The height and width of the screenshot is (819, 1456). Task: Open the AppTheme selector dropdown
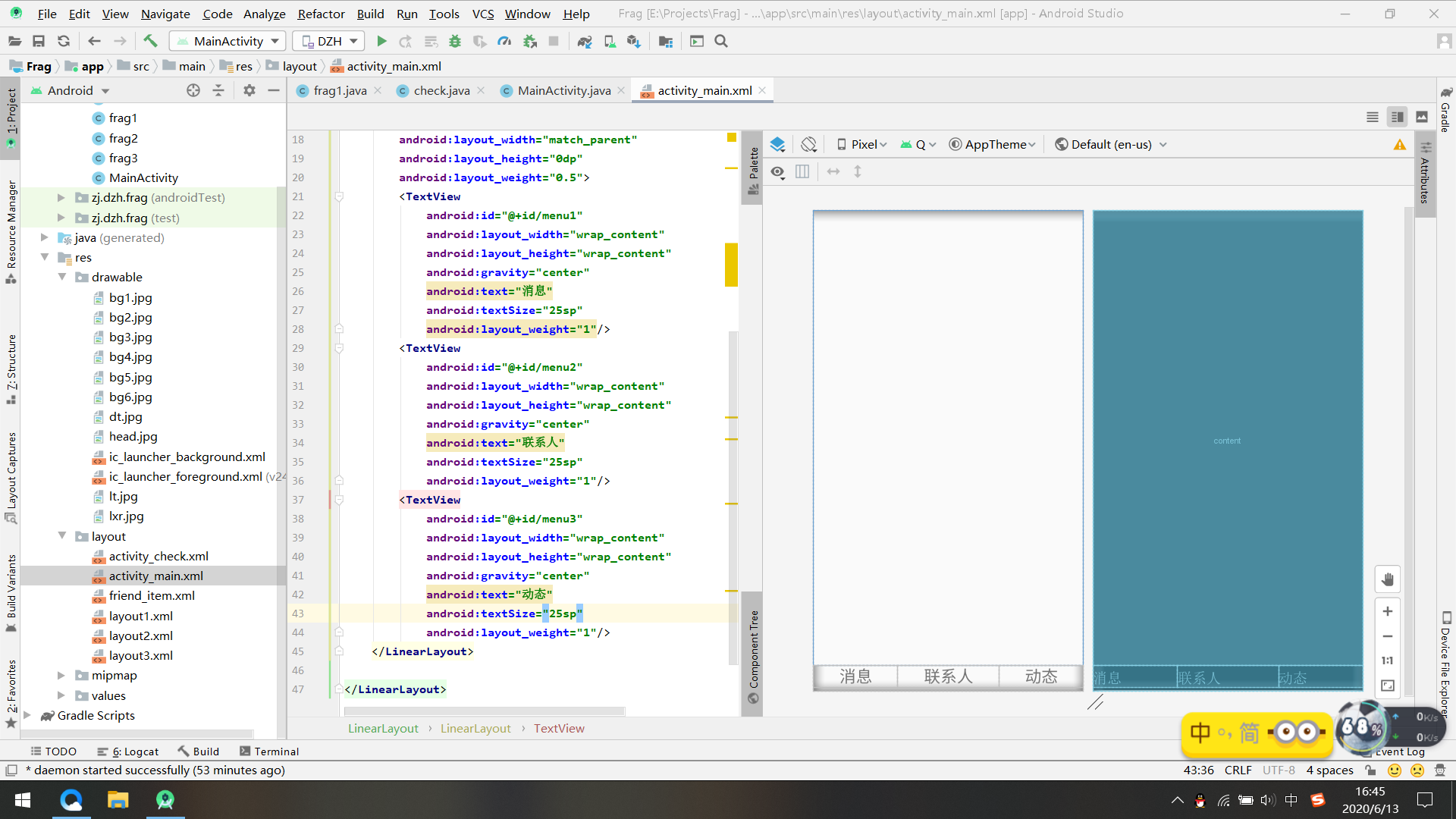pos(992,144)
